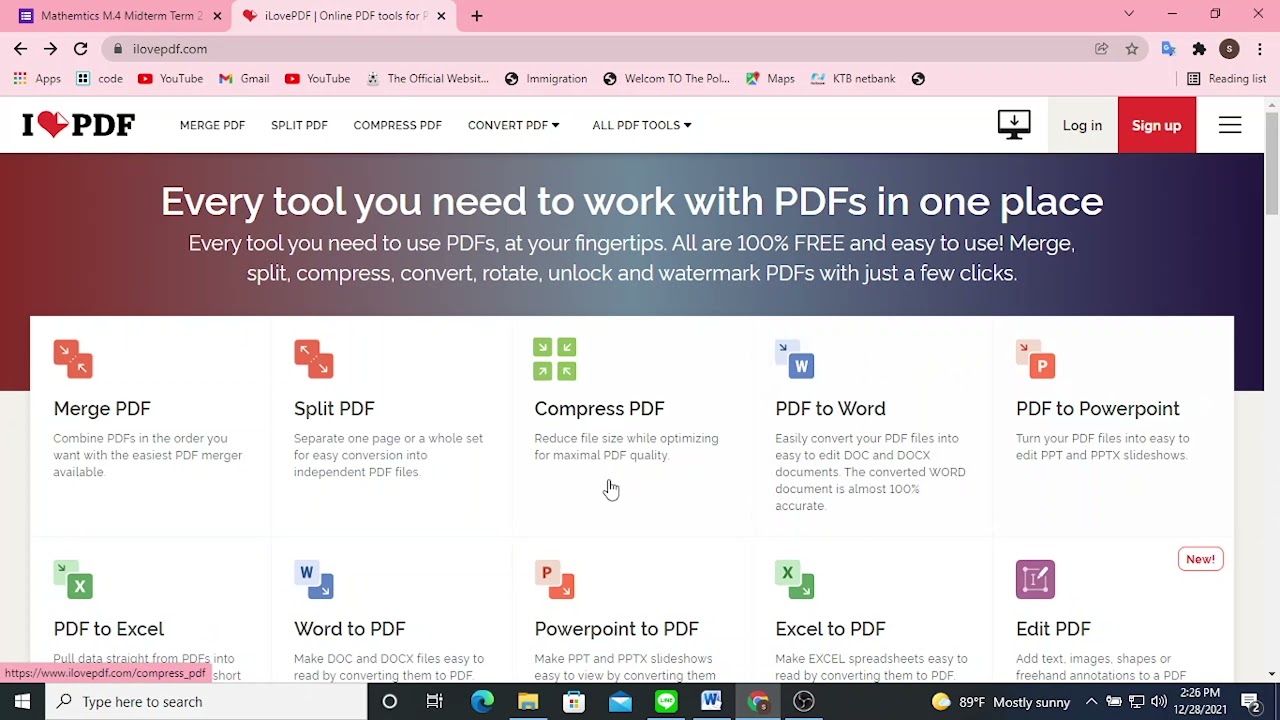Open the Chrome Extensions puzzle icon
This screenshot has width=1280, height=720.
[x=1199, y=48]
